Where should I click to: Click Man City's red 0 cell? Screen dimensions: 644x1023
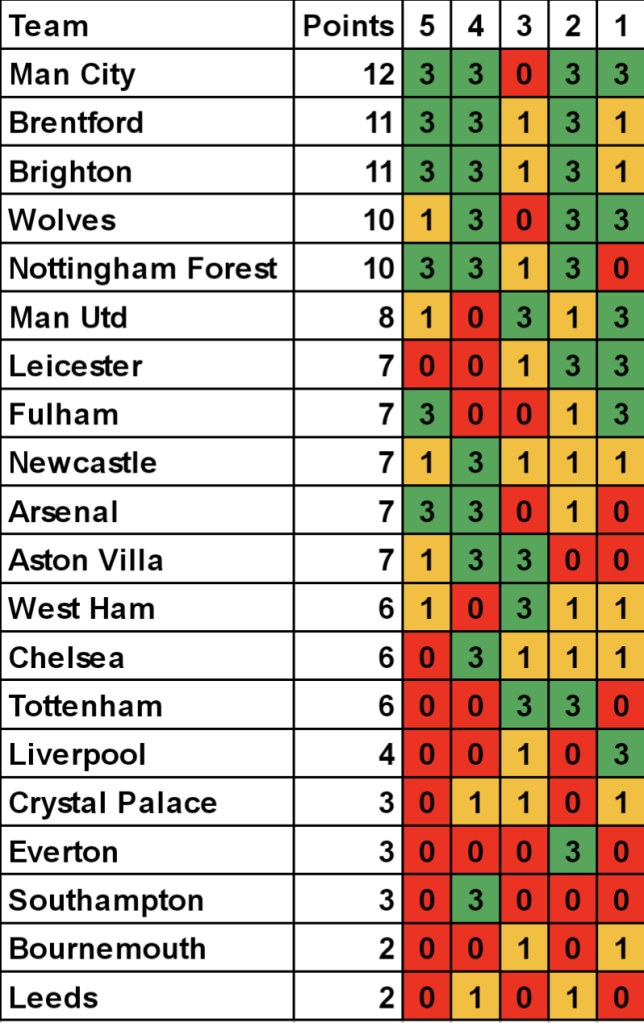(x=524, y=74)
